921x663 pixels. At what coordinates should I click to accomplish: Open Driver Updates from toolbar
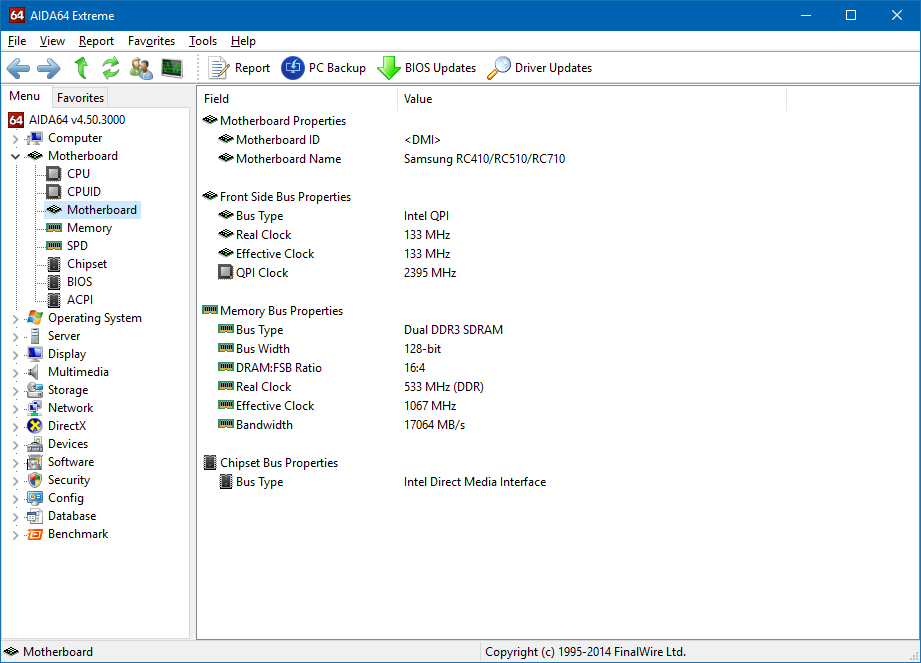click(x=540, y=68)
